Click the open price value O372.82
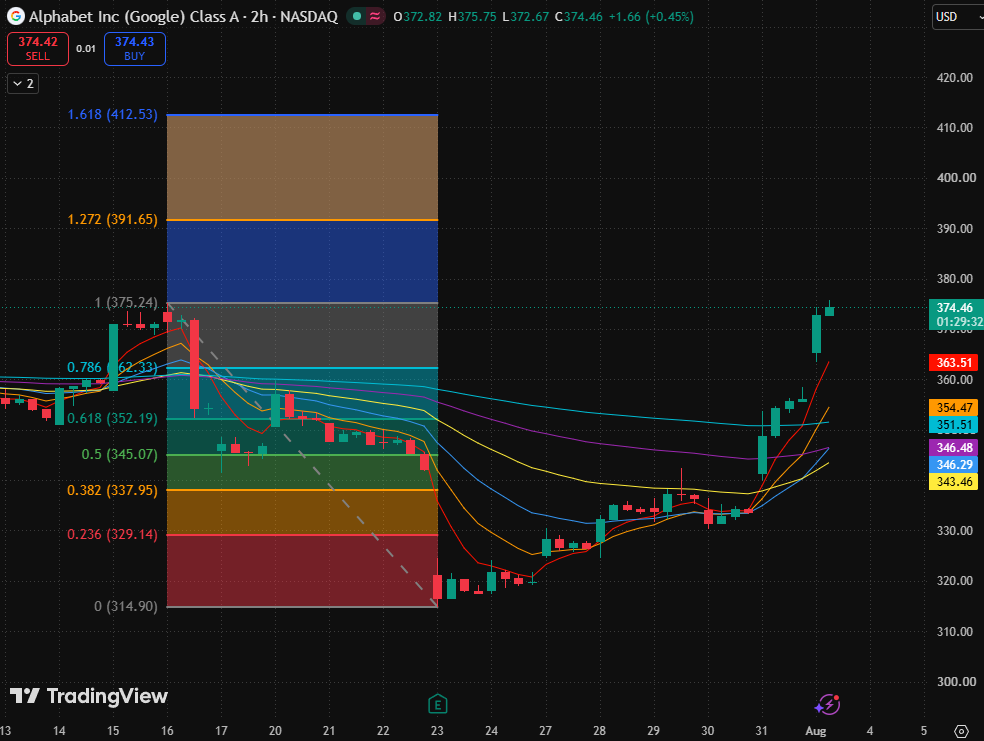The image size is (984, 741). click(x=418, y=17)
